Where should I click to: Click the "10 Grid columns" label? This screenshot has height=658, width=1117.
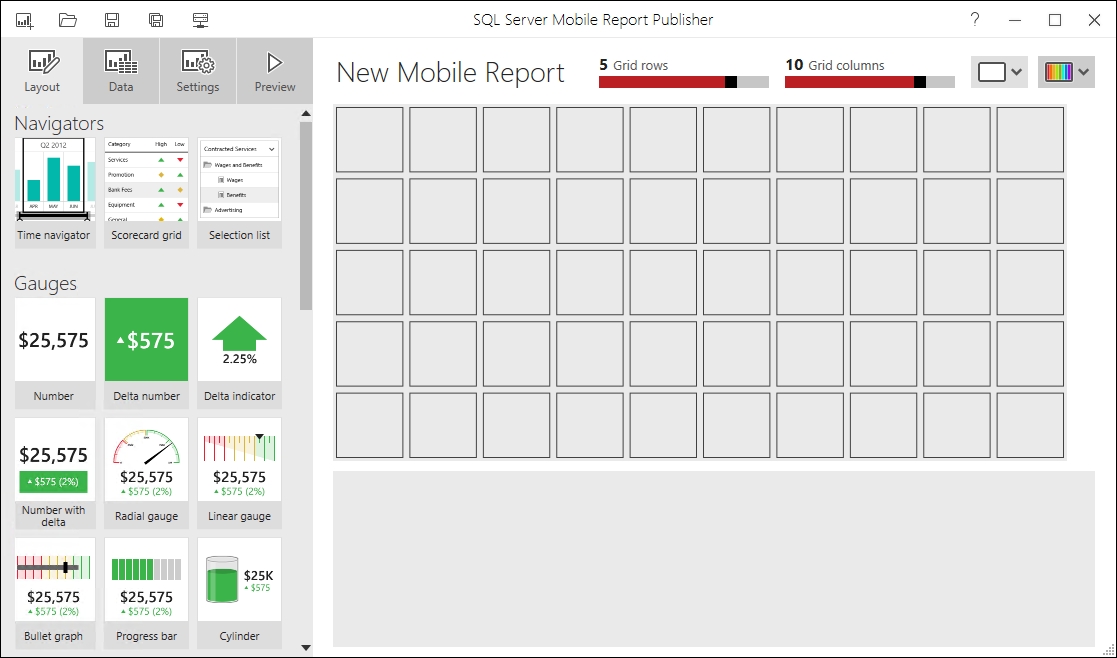[835, 66]
